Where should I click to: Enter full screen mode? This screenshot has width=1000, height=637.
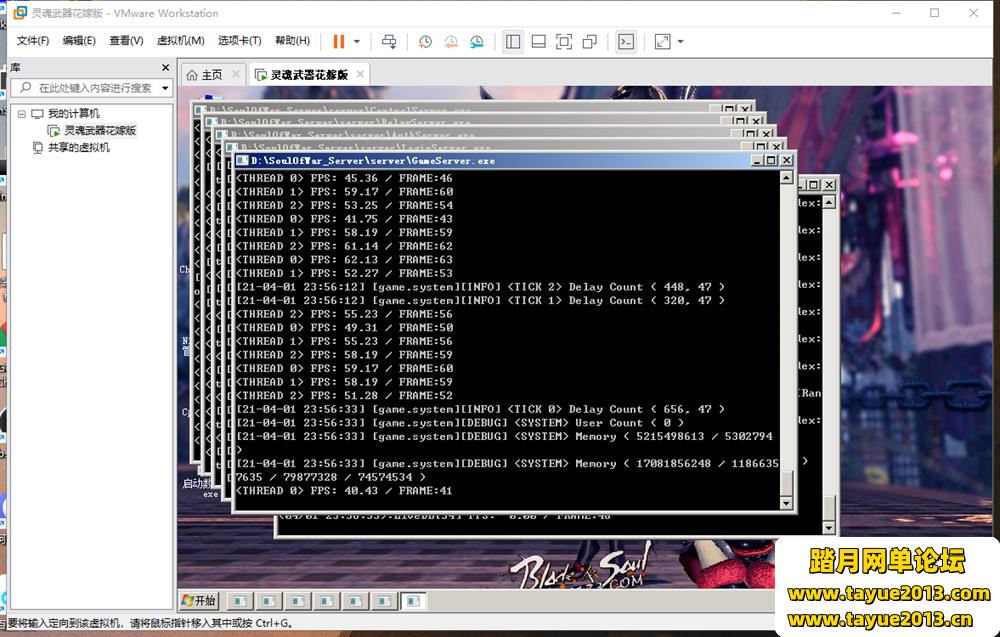point(564,41)
